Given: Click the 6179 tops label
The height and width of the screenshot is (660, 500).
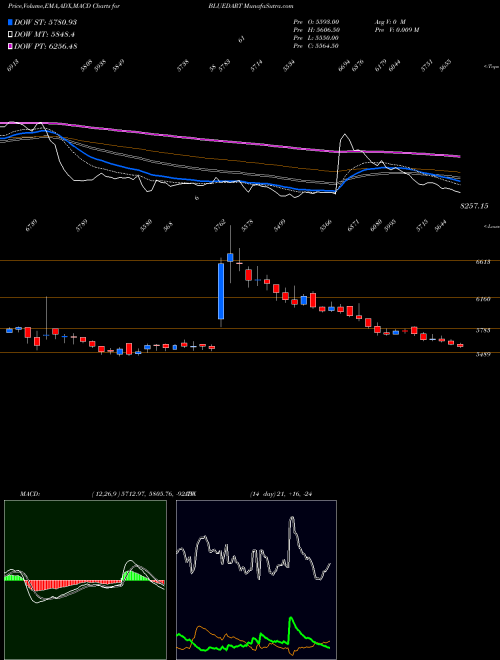Looking at the screenshot, I should pyautogui.click(x=380, y=66).
